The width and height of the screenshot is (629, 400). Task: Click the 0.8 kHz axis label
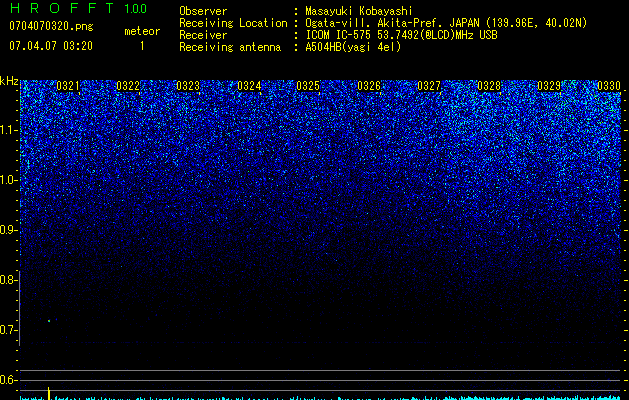pos(8,280)
